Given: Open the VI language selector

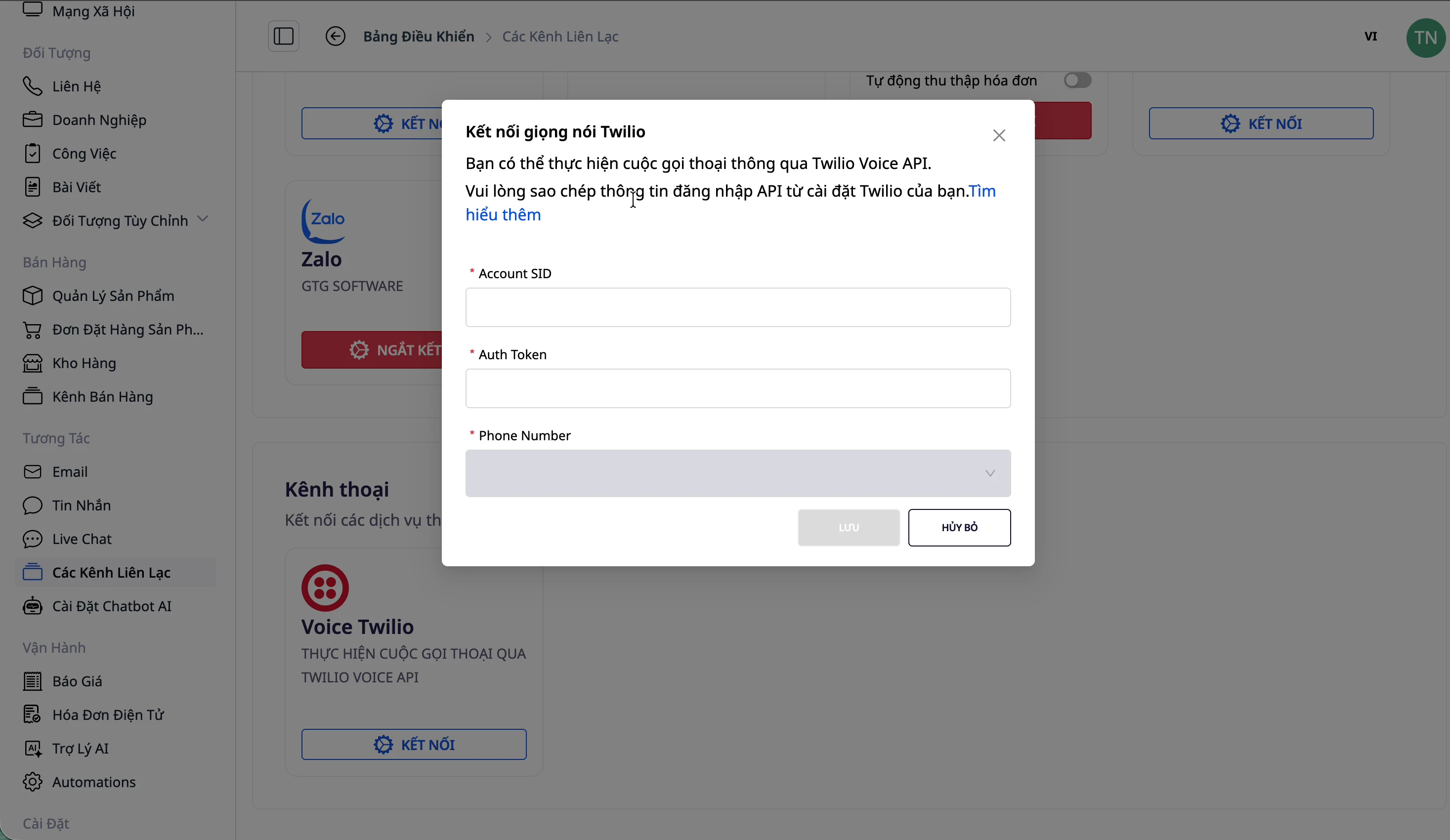Looking at the screenshot, I should (1370, 37).
